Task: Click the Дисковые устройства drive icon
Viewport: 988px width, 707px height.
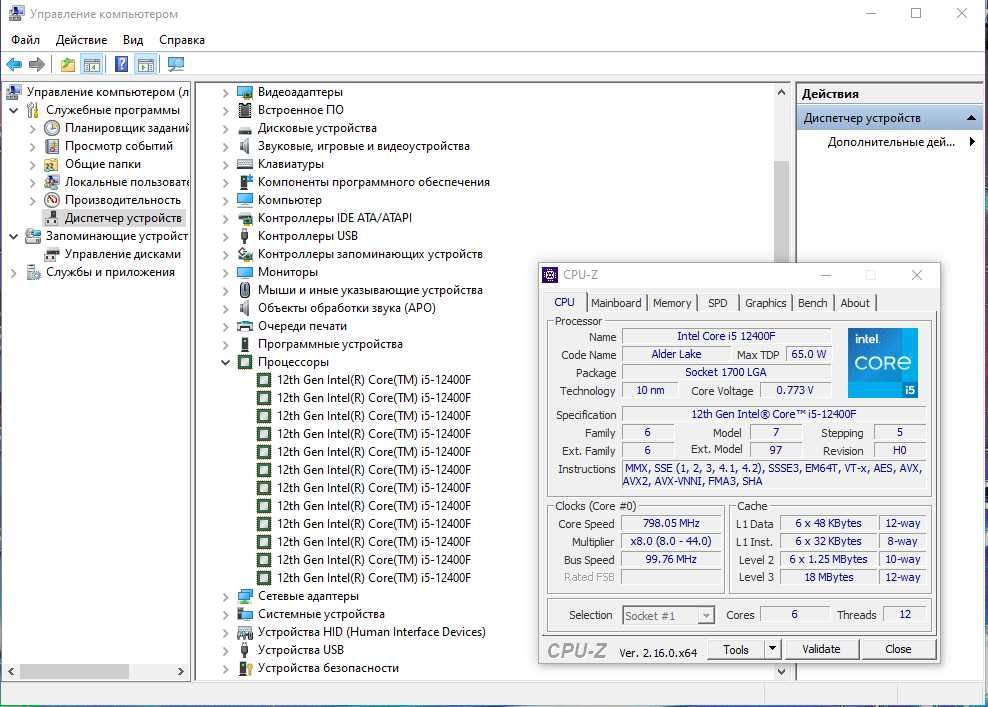Action: point(244,129)
